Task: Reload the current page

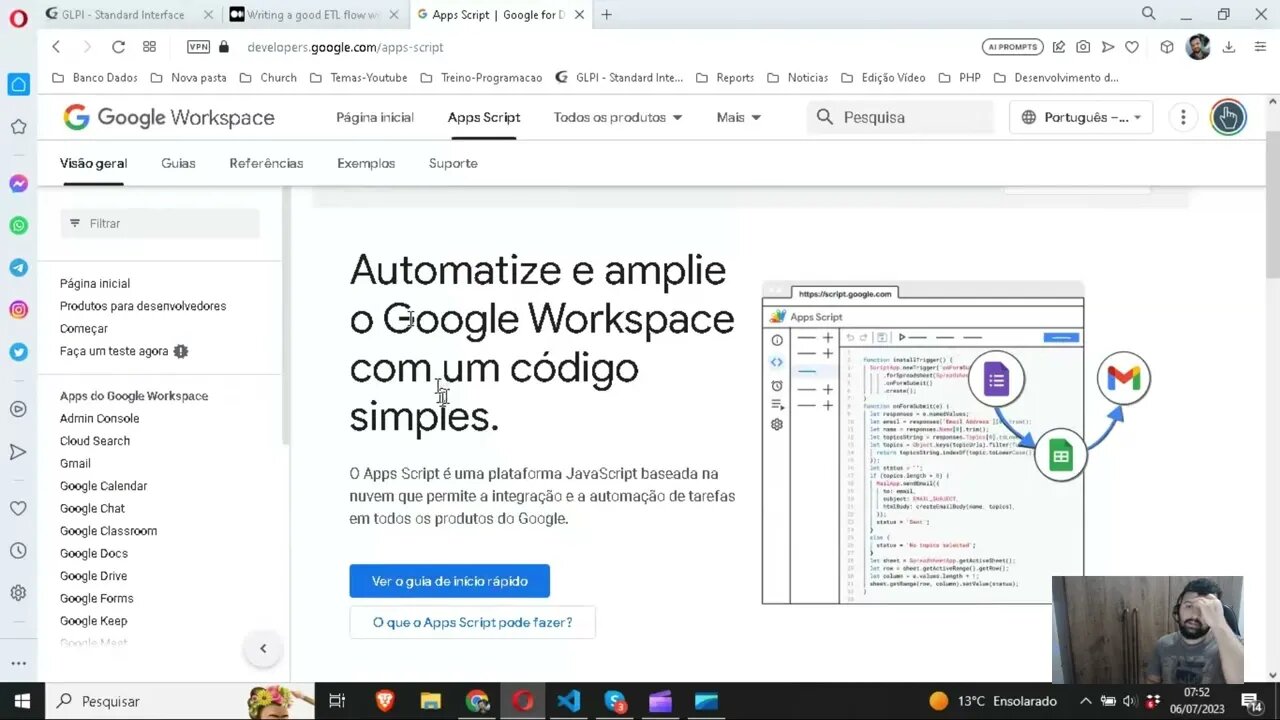Action: [x=118, y=47]
